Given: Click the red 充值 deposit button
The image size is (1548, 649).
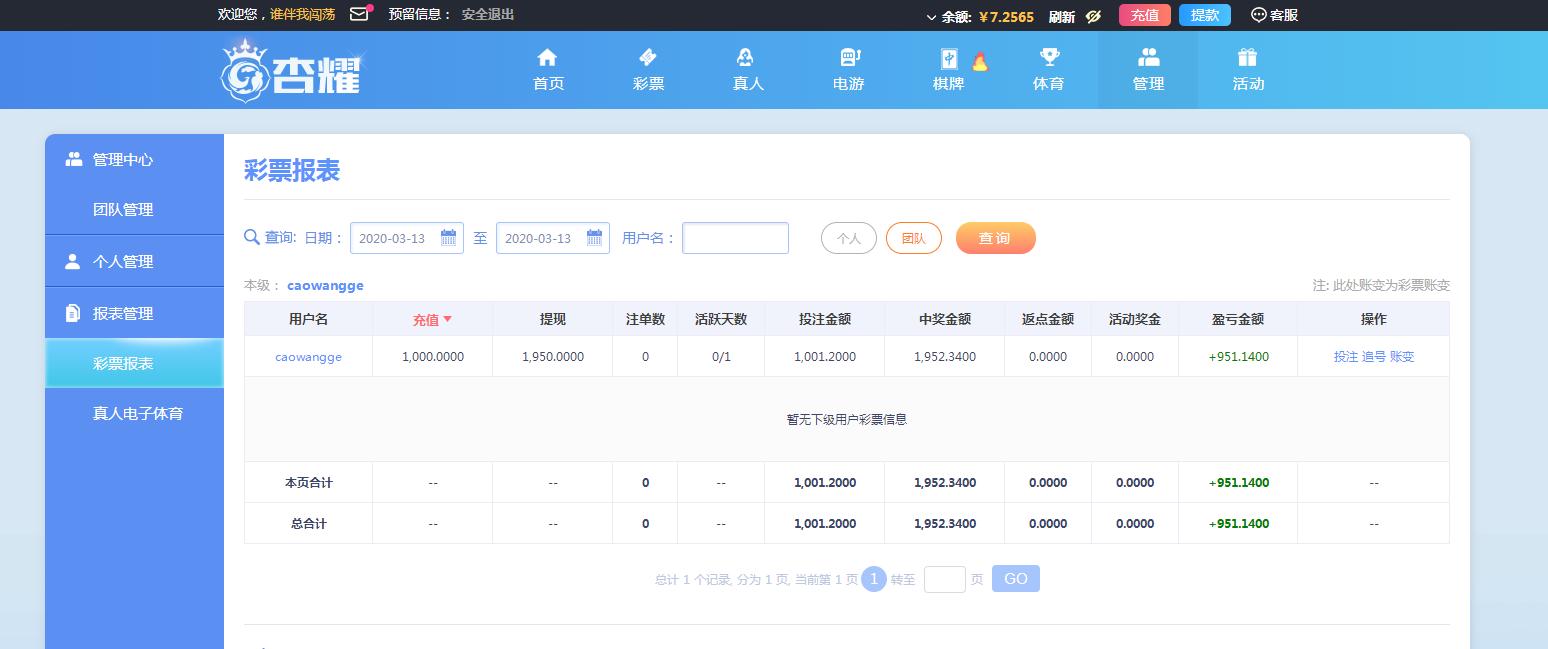Looking at the screenshot, I should pyautogui.click(x=1144, y=15).
